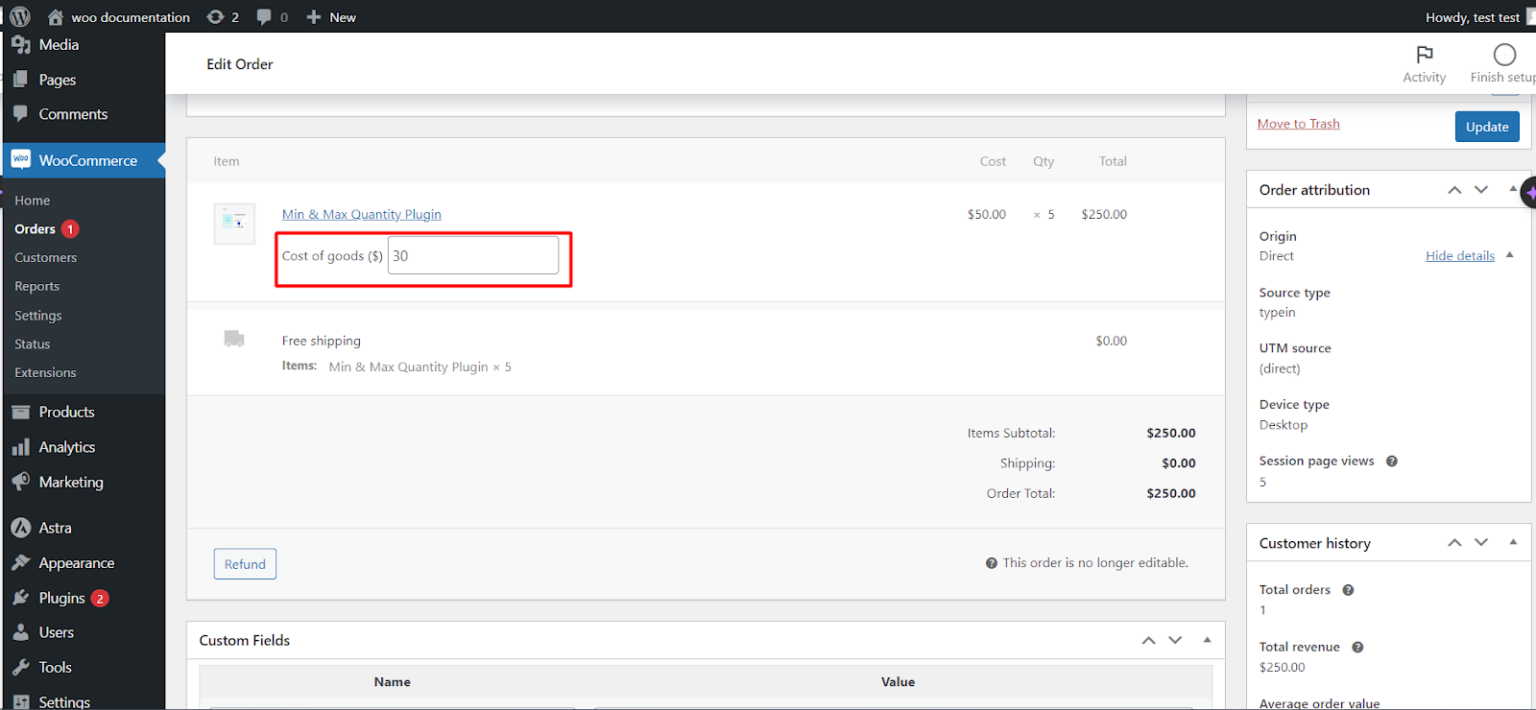Click the Update button
The height and width of the screenshot is (710, 1536).
tap(1487, 126)
